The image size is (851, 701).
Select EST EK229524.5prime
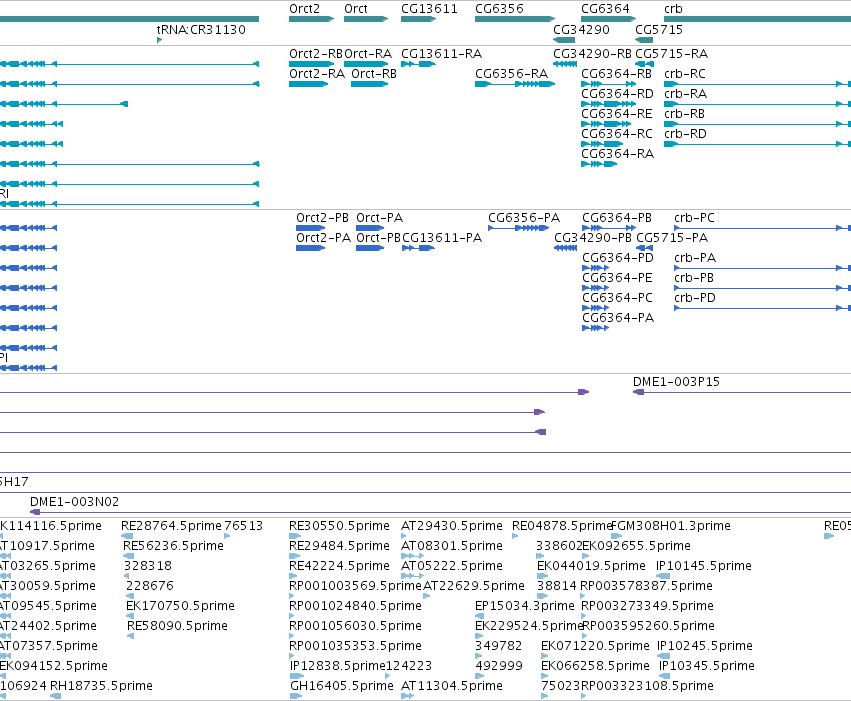[478, 636]
